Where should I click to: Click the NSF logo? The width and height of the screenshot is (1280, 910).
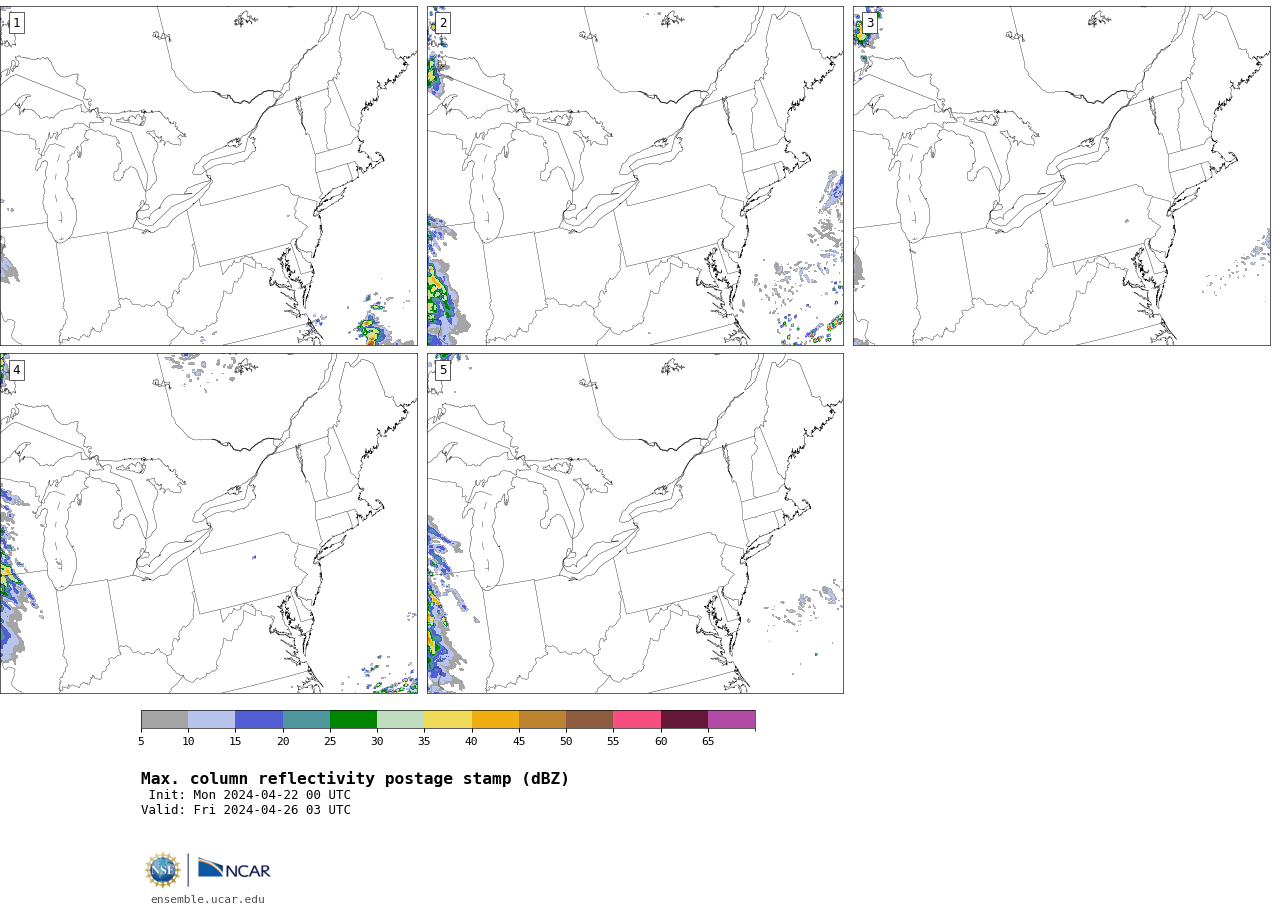click(x=163, y=870)
